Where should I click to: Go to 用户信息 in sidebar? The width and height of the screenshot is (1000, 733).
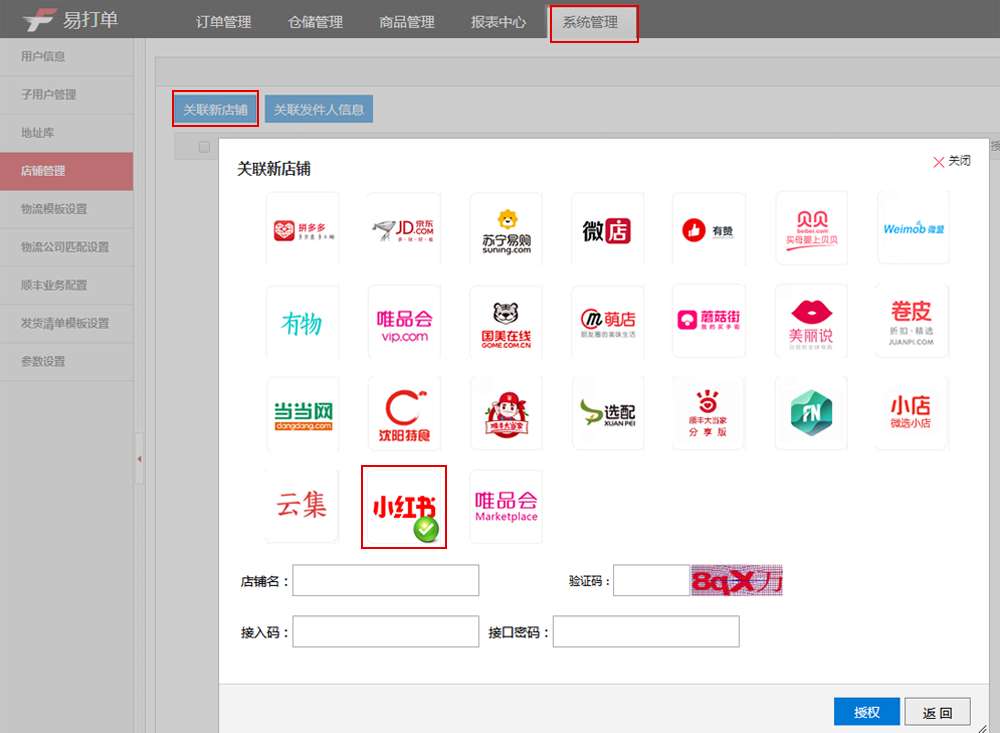tap(66, 57)
